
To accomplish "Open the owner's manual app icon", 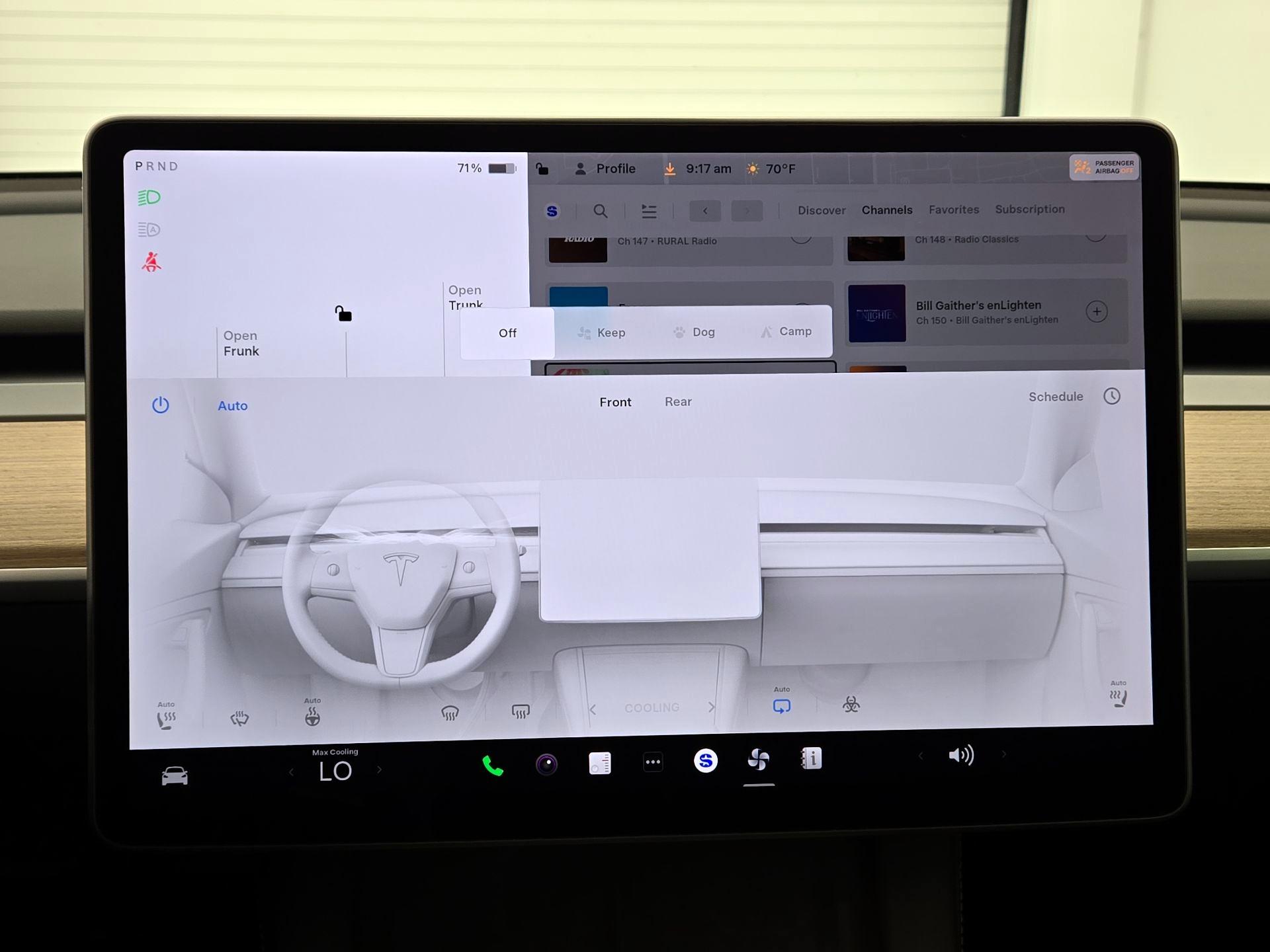I will pos(811,759).
